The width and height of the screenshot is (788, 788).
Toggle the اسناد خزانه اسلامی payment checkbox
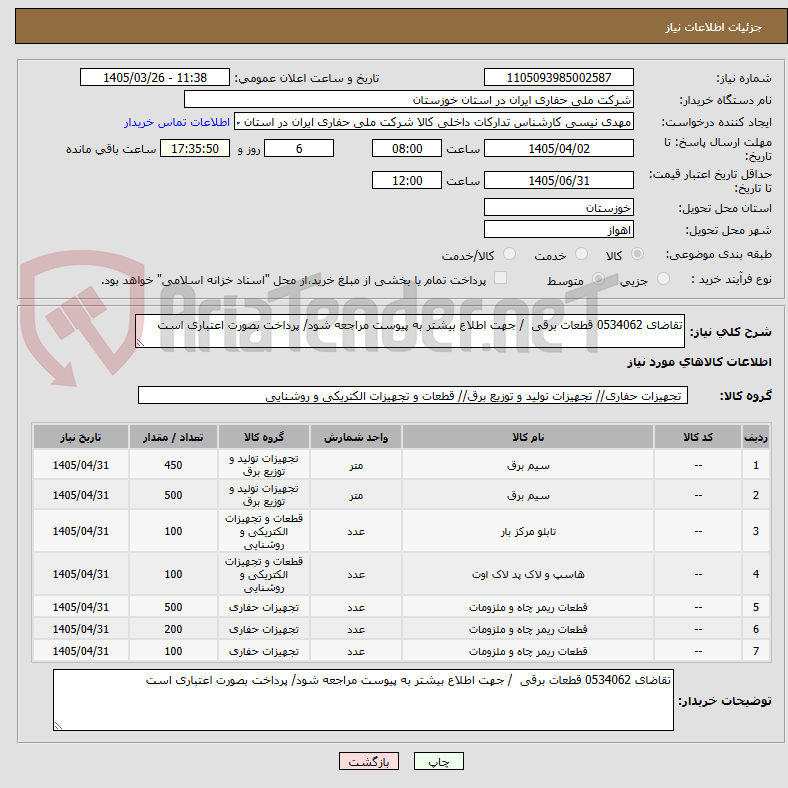pos(500,278)
